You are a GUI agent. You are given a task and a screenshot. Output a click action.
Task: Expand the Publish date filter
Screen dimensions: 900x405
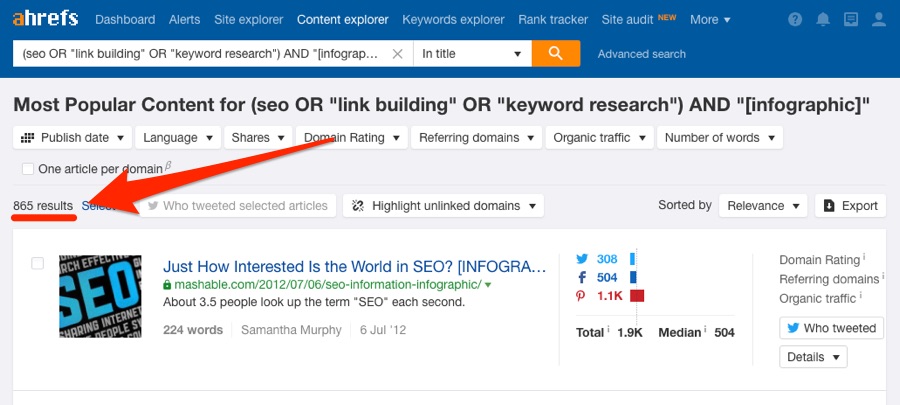(x=75, y=137)
